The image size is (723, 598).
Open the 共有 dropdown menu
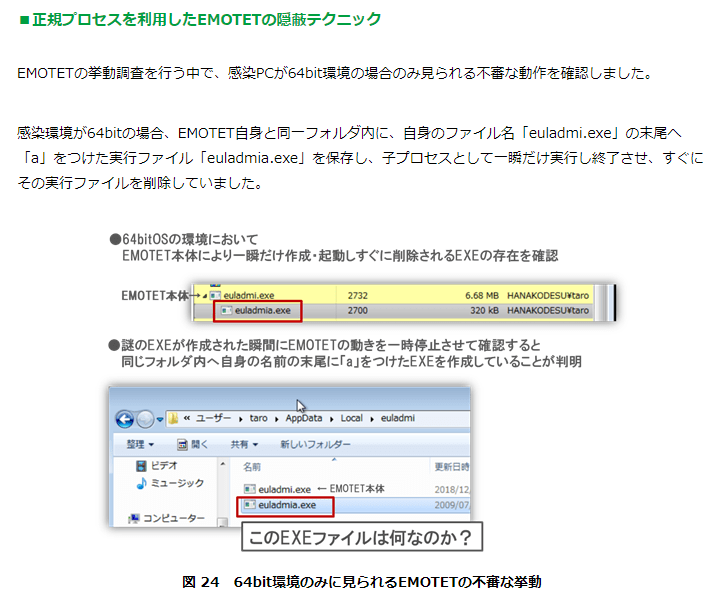coord(243,443)
